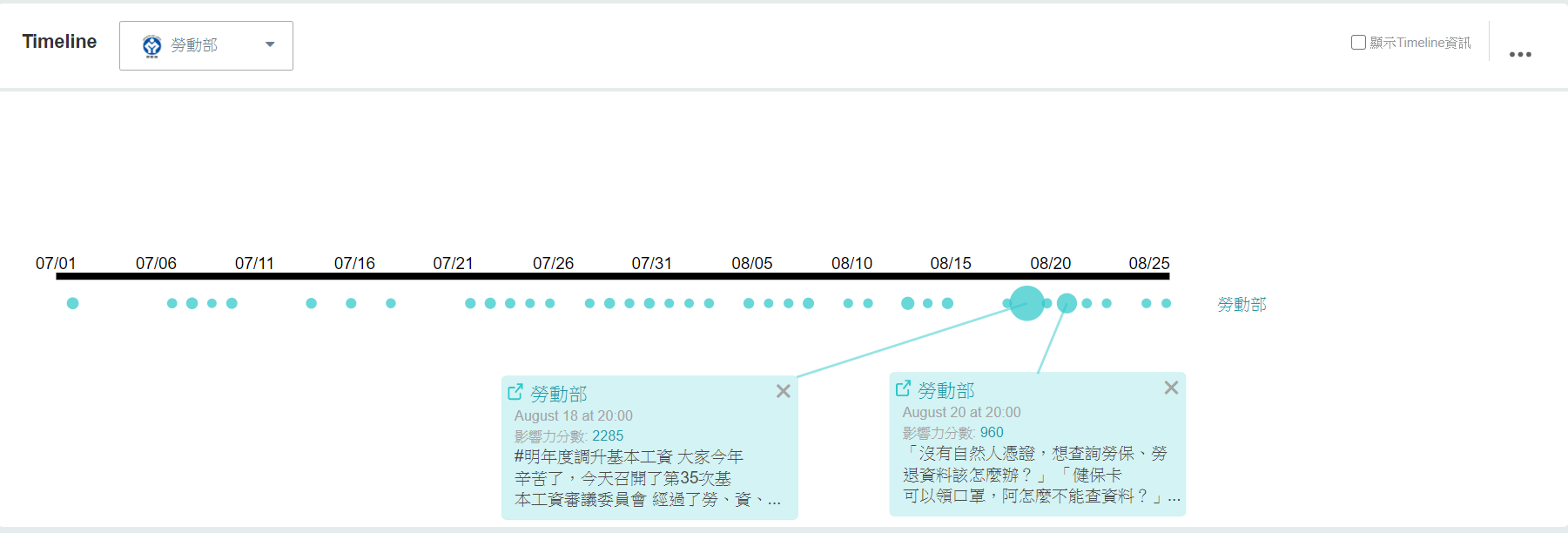Enable the 顯示Timeline資訊 checkbox
Screen dimensions: 1568x533
tap(1358, 42)
